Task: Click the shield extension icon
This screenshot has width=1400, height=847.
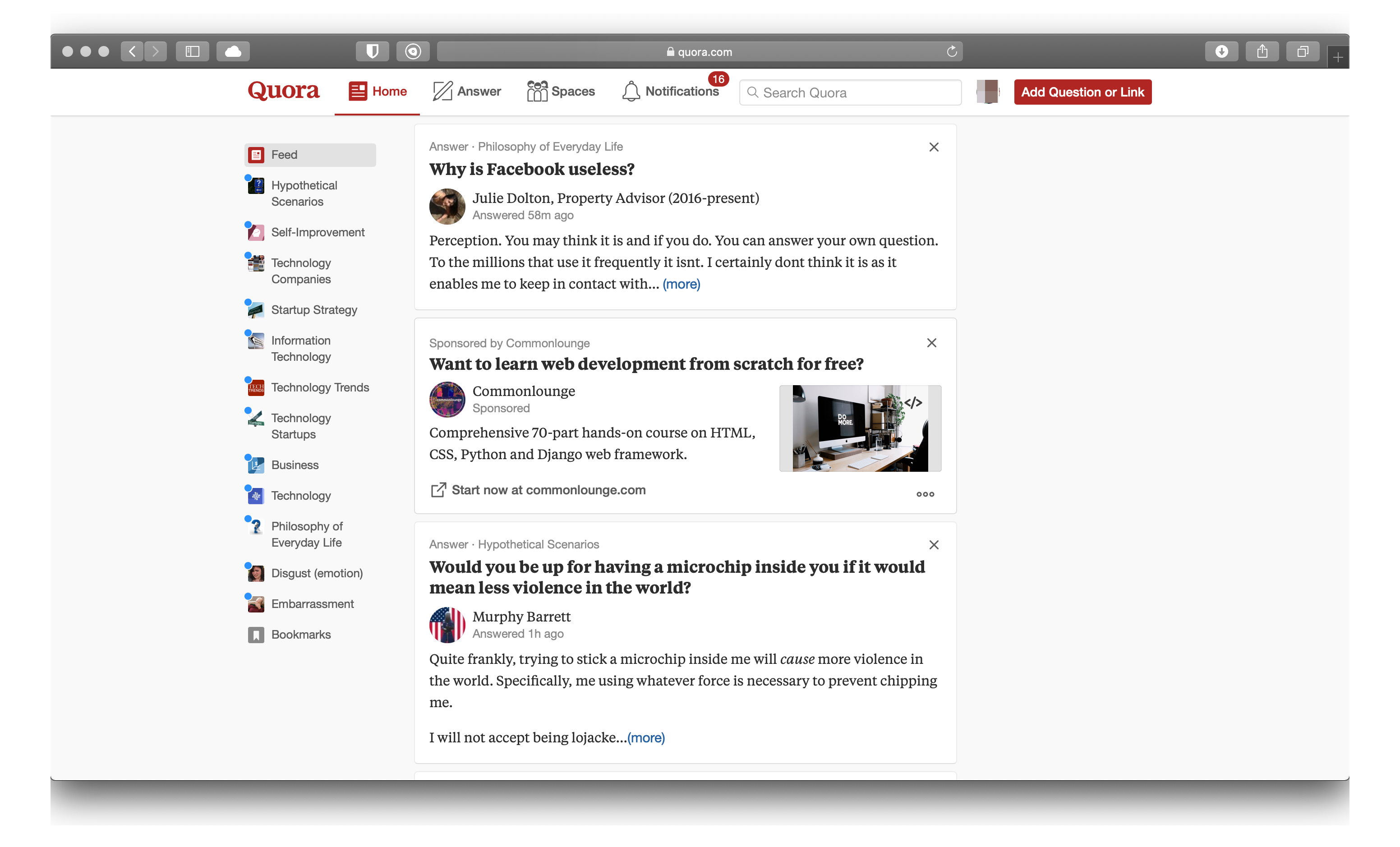Action: pos(372,52)
